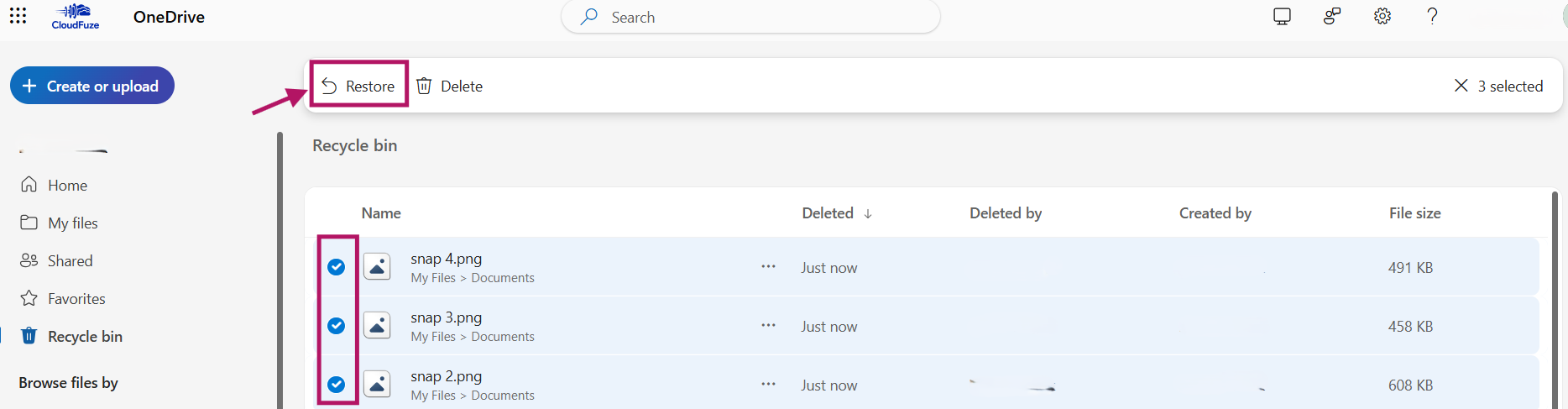This screenshot has height=409, width=1568.
Task: Open the Help question mark icon
Action: (x=1432, y=16)
